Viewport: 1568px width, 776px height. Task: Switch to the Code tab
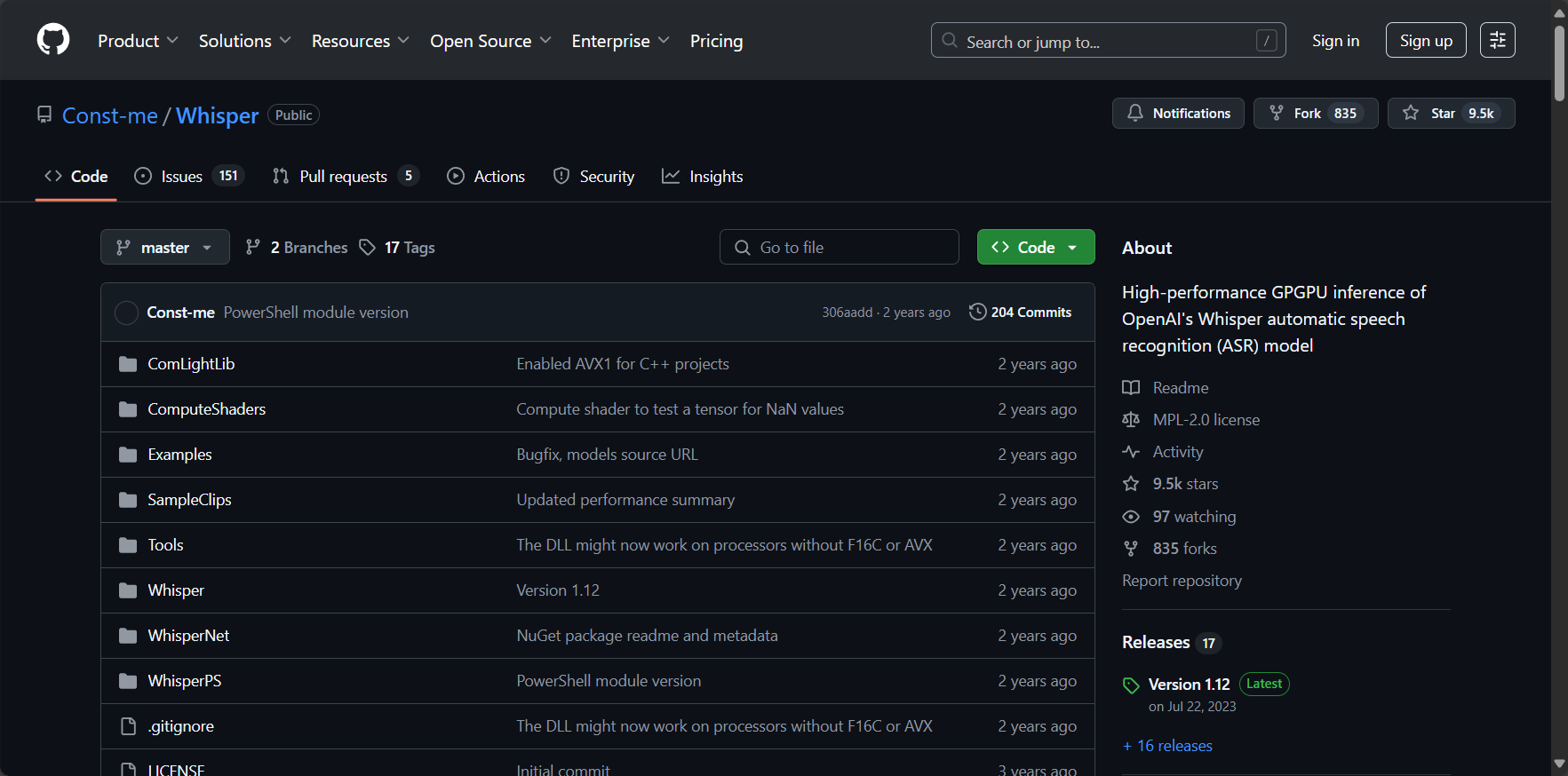[x=76, y=176]
